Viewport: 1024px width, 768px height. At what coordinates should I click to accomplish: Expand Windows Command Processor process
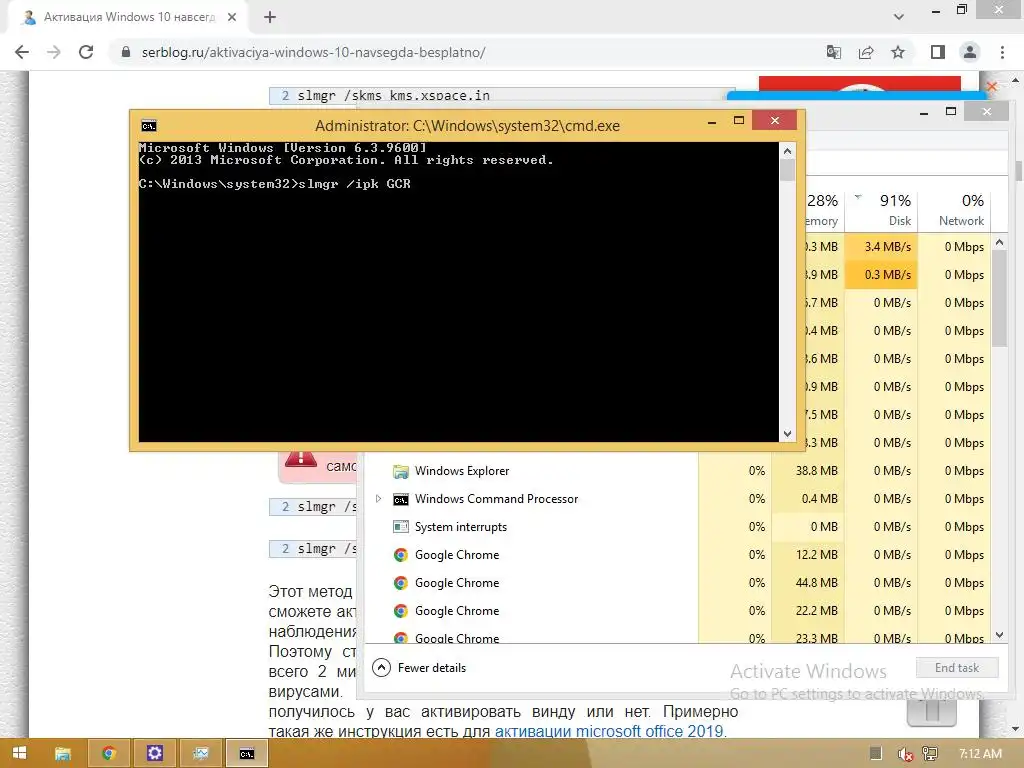pos(378,498)
